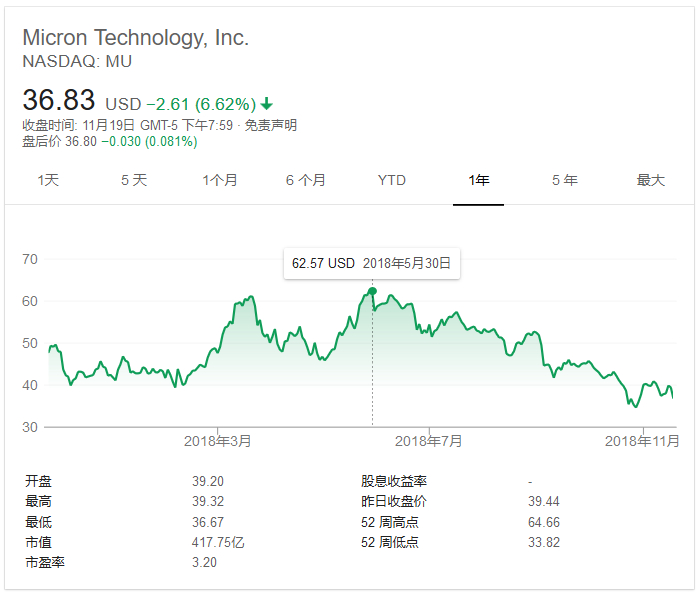Click the 36.83 current price figure
Viewport: 699px width, 595px height.
[x=59, y=101]
